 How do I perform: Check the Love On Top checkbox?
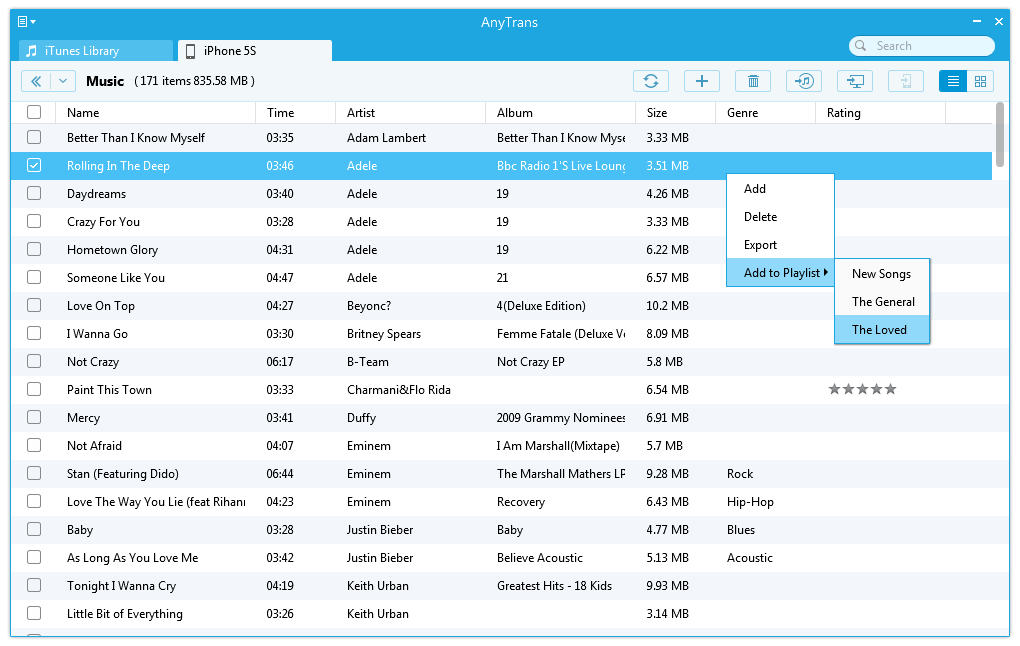coord(34,305)
